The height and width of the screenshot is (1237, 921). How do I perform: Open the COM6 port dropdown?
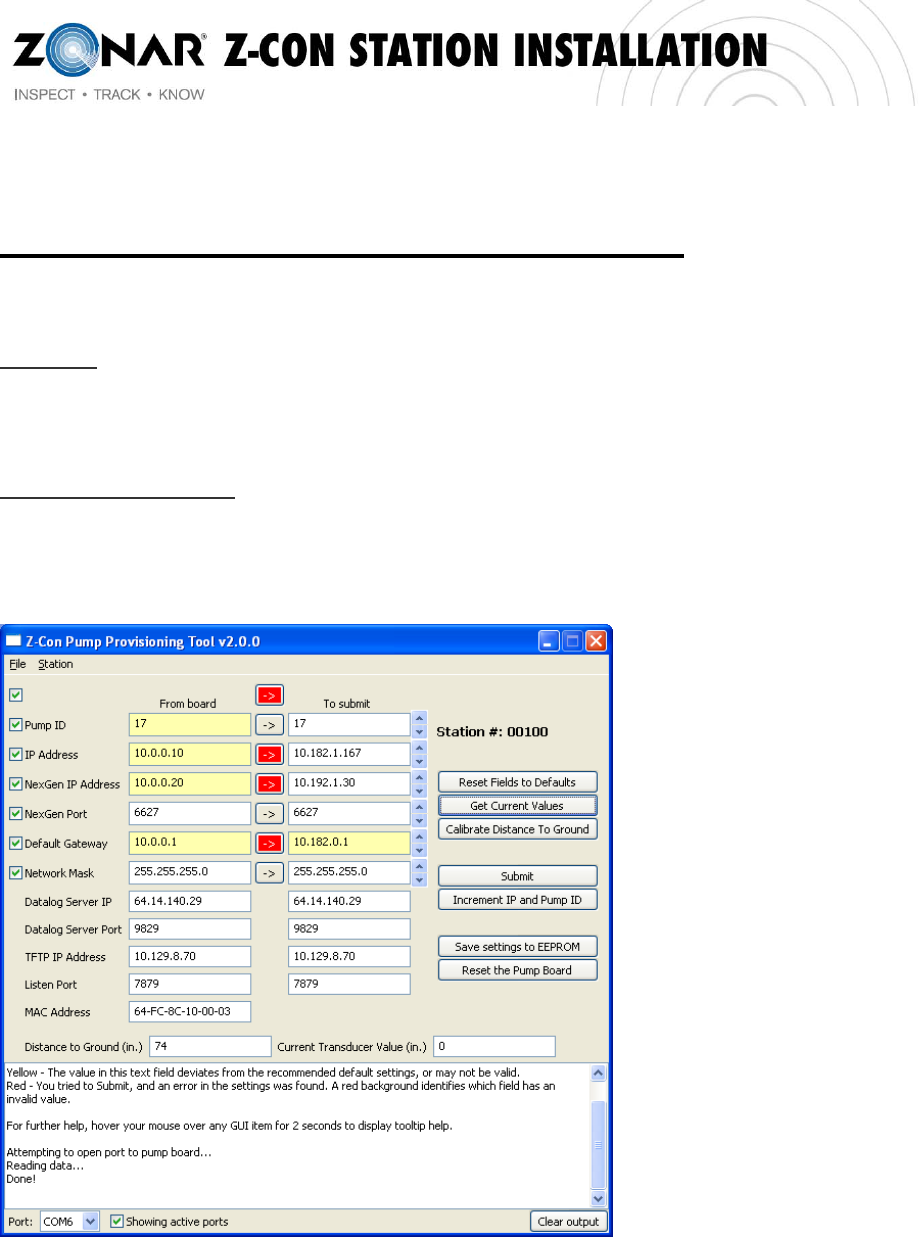[x=90, y=1221]
